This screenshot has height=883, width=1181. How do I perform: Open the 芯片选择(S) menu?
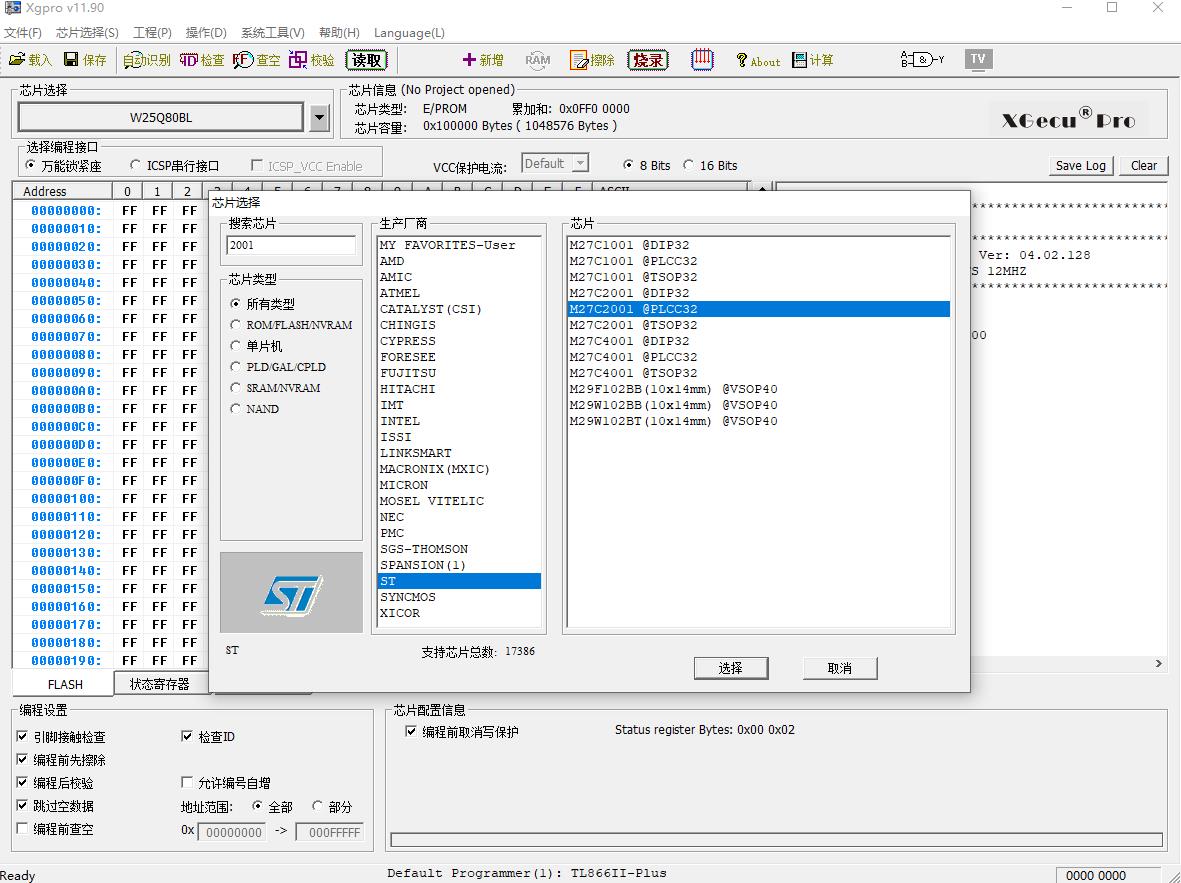(x=87, y=33)
